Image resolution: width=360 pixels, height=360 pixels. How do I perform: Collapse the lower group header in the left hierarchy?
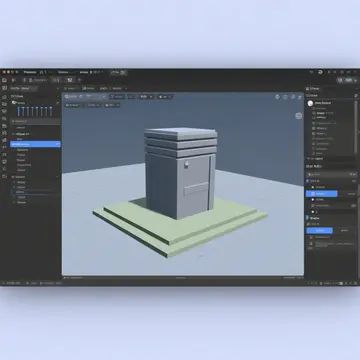[19, 177]
